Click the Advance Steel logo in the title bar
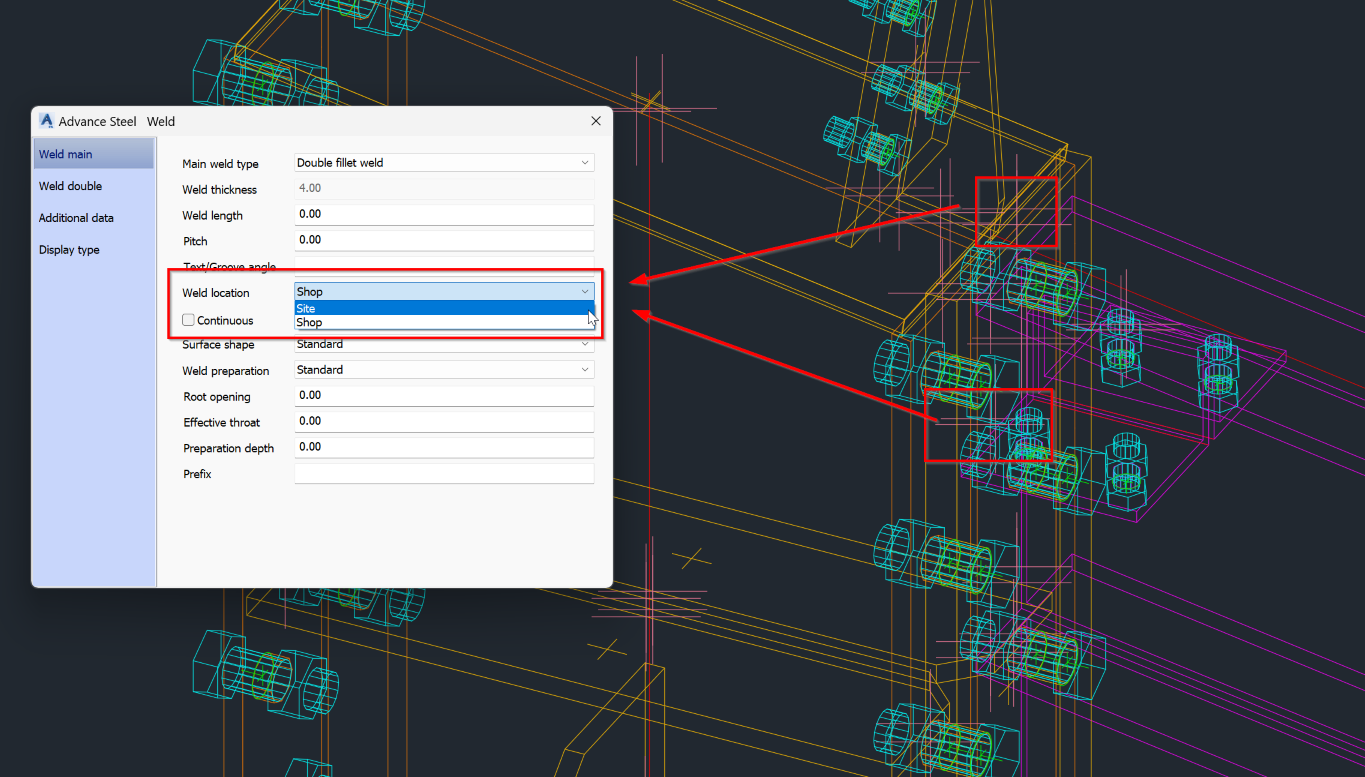This screenshot has width=1365, height=777. coord(46,120)
